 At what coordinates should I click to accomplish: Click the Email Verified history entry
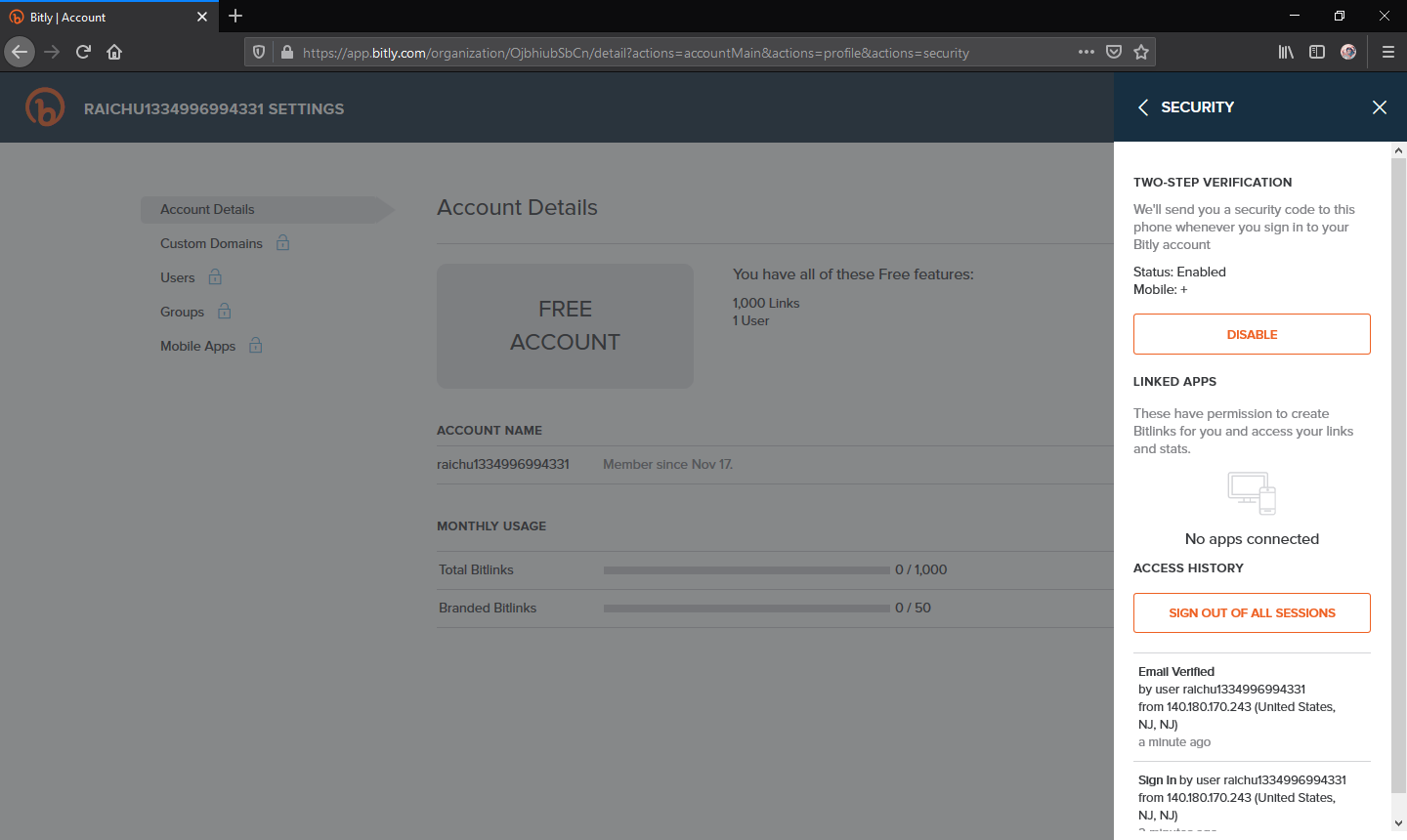pos(1252,709)
